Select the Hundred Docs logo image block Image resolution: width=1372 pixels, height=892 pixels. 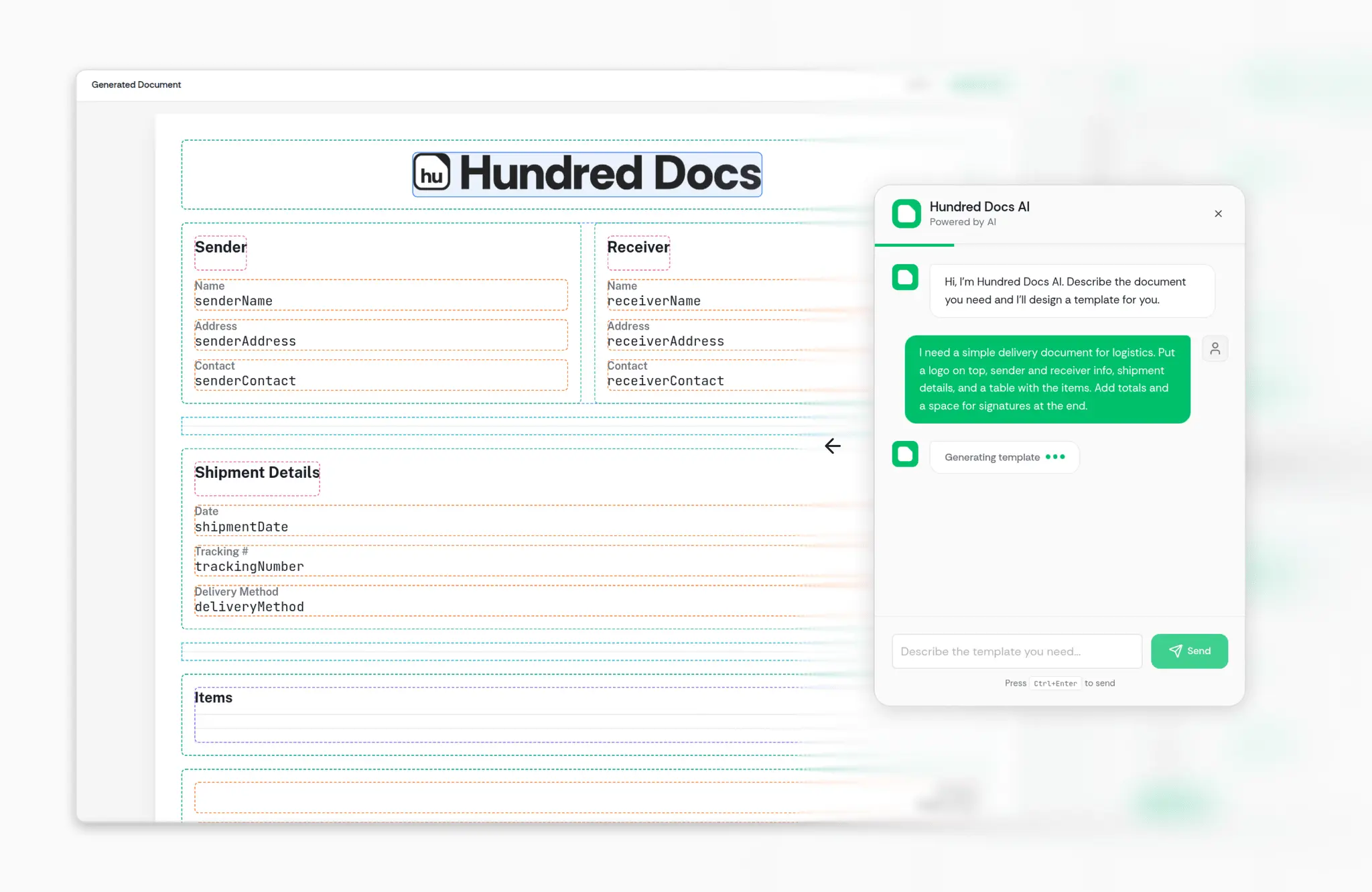587,174
